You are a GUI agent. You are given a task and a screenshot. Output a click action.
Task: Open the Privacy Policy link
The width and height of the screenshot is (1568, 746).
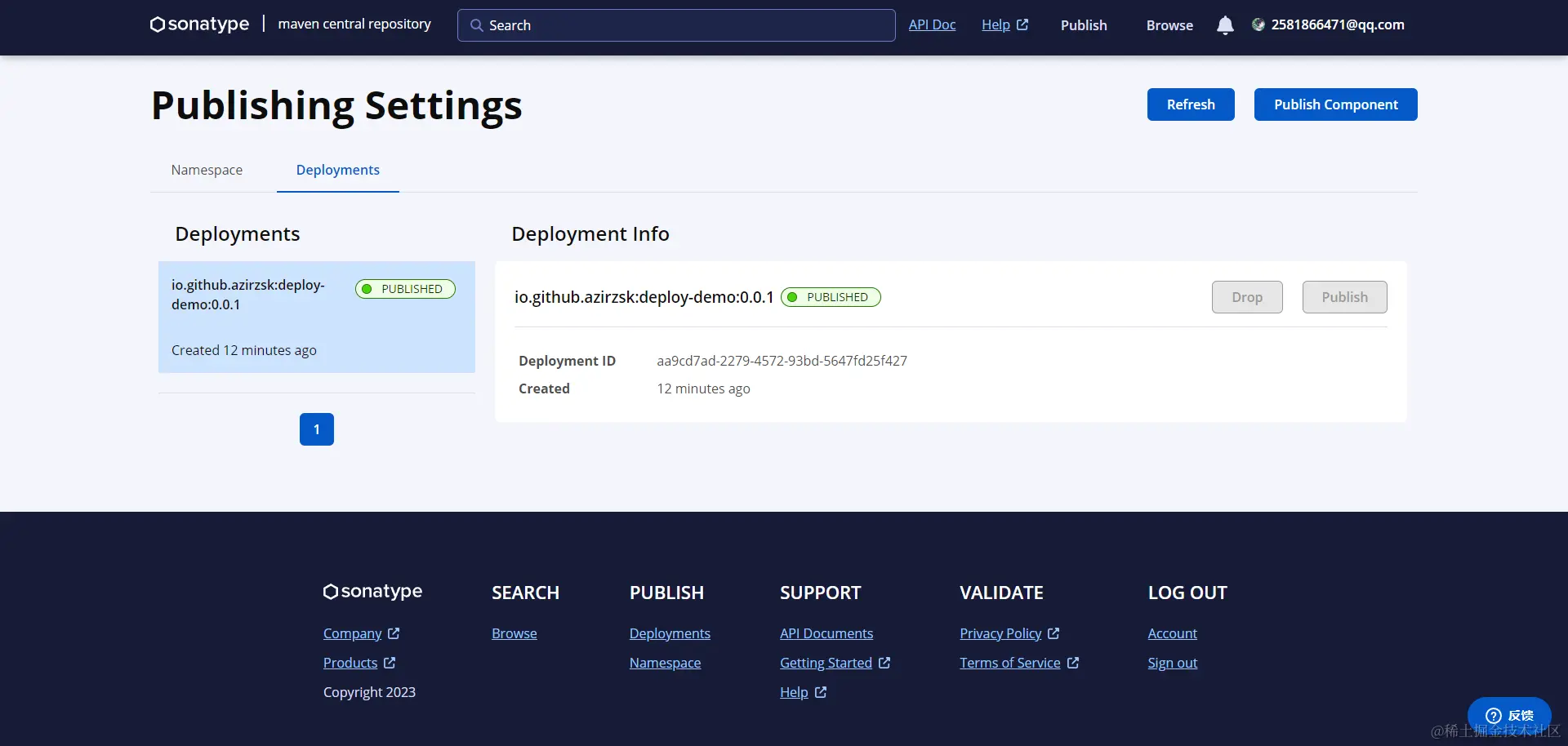pos(1000,633)
